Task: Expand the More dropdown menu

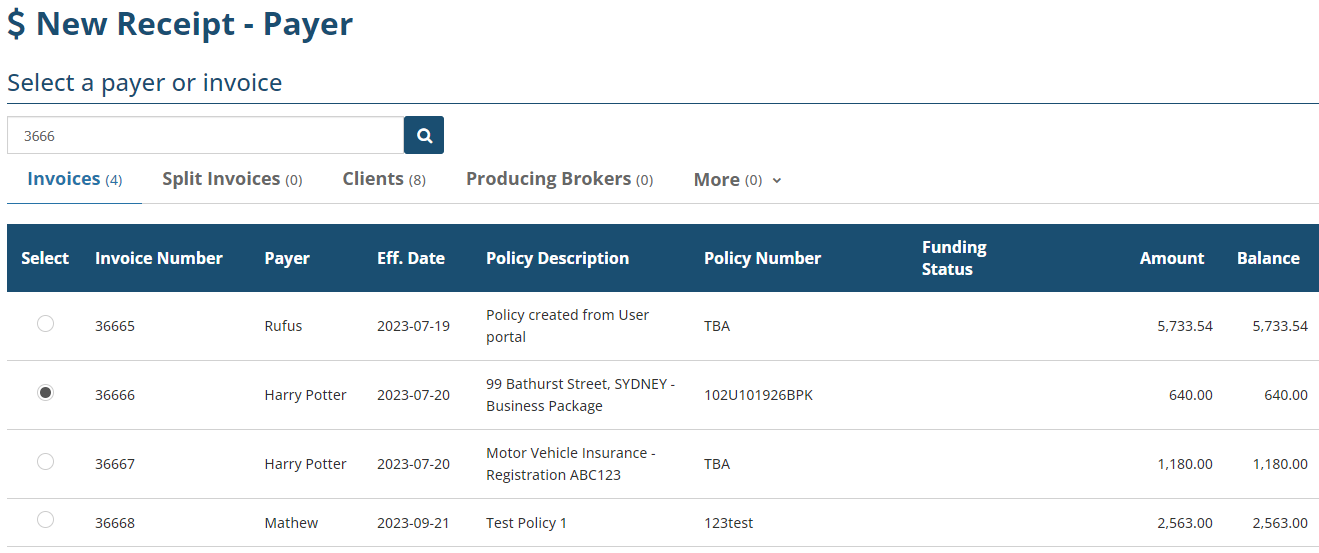Action: tap(737, 180)
